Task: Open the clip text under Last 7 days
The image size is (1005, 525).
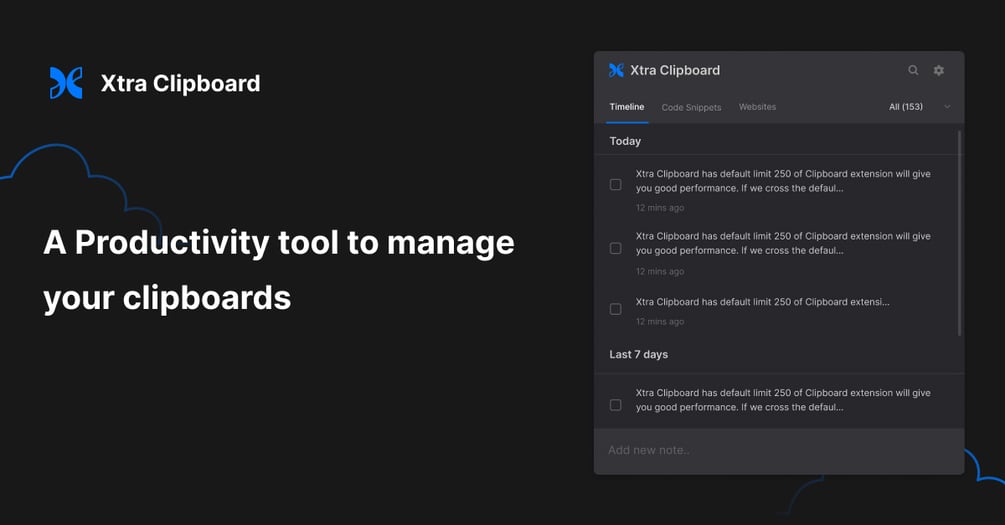Action: (x=783, y=400)
